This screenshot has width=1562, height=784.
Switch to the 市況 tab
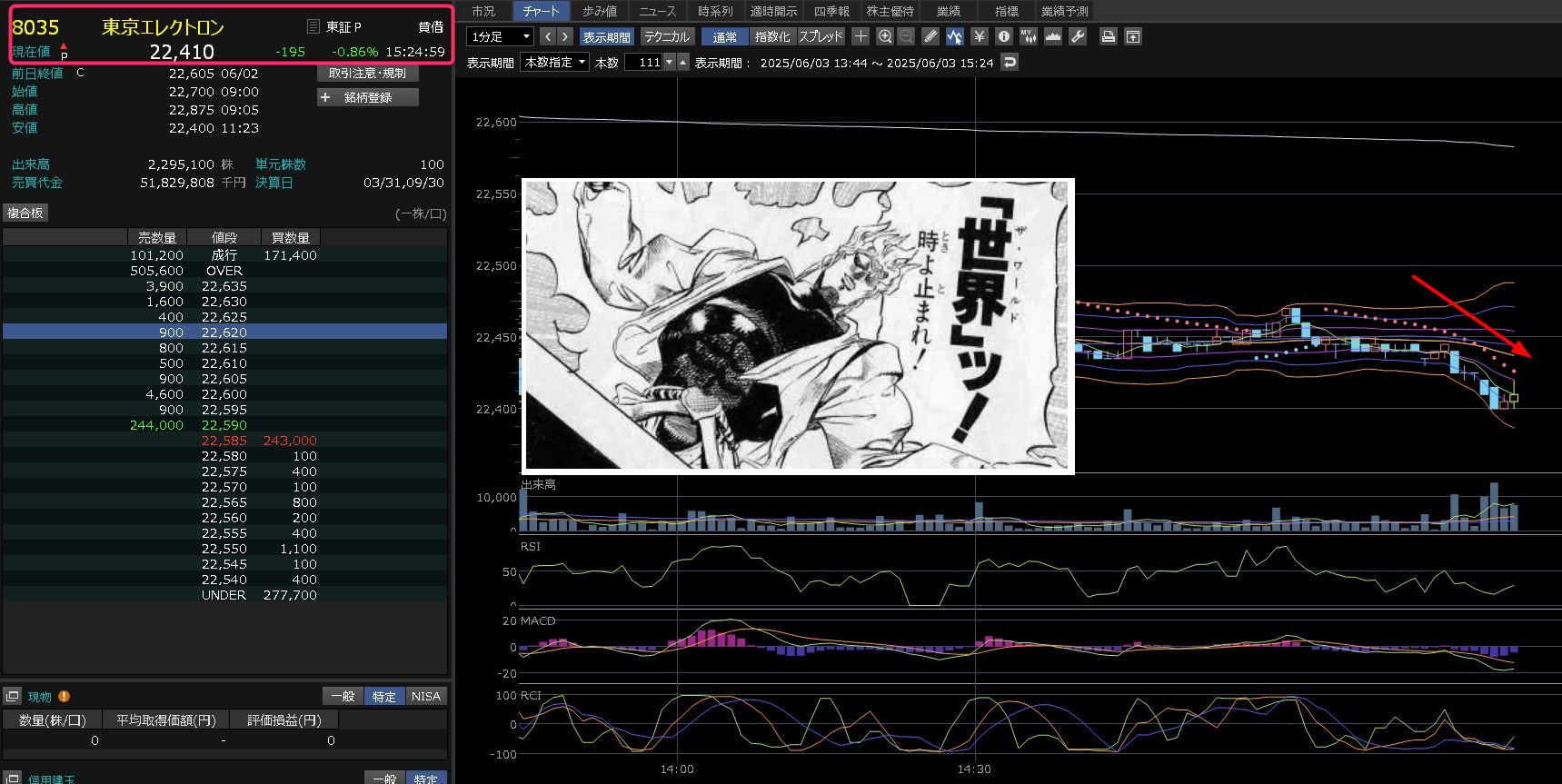(483, 11)
